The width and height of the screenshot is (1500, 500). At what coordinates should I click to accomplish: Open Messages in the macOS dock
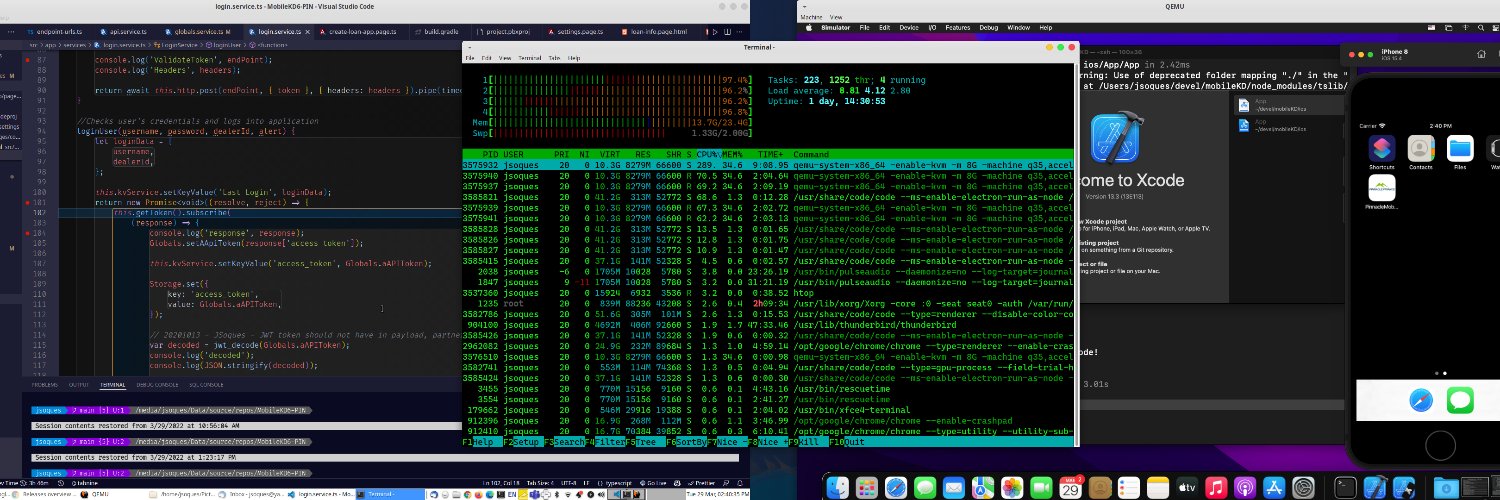point(925,488)
